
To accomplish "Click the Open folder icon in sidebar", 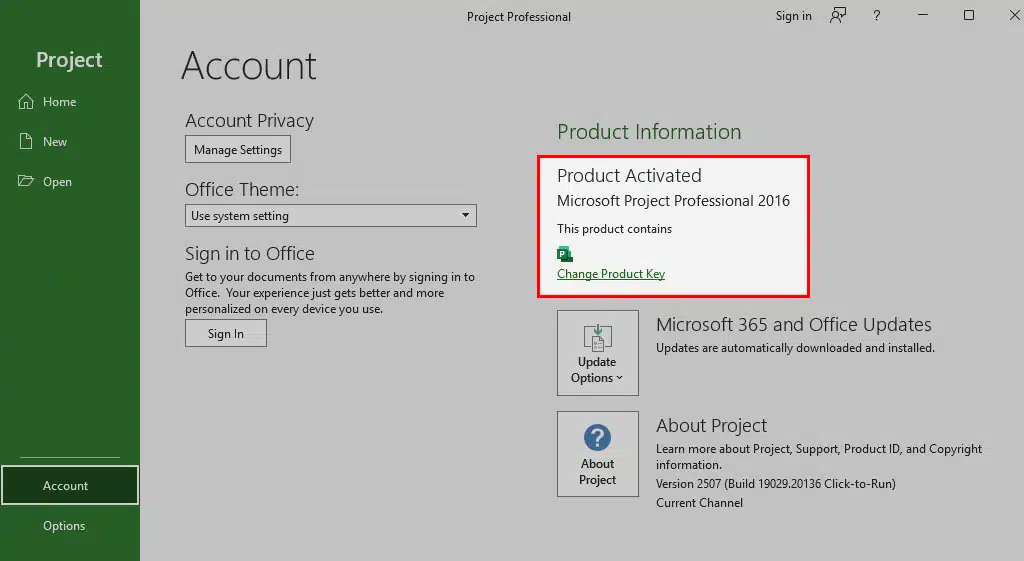I will point(26,182).
